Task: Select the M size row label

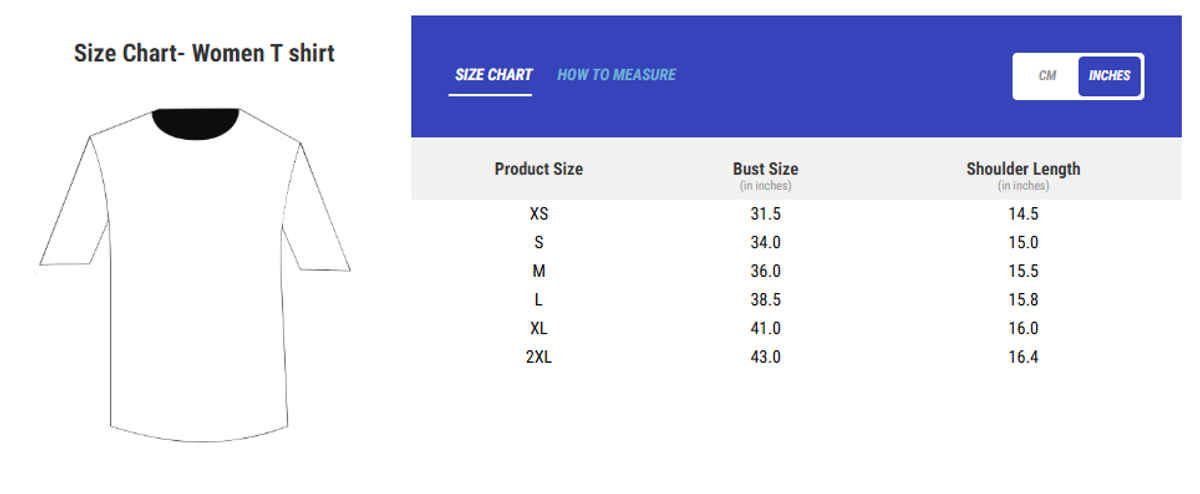Action: [x=538, y=271]
